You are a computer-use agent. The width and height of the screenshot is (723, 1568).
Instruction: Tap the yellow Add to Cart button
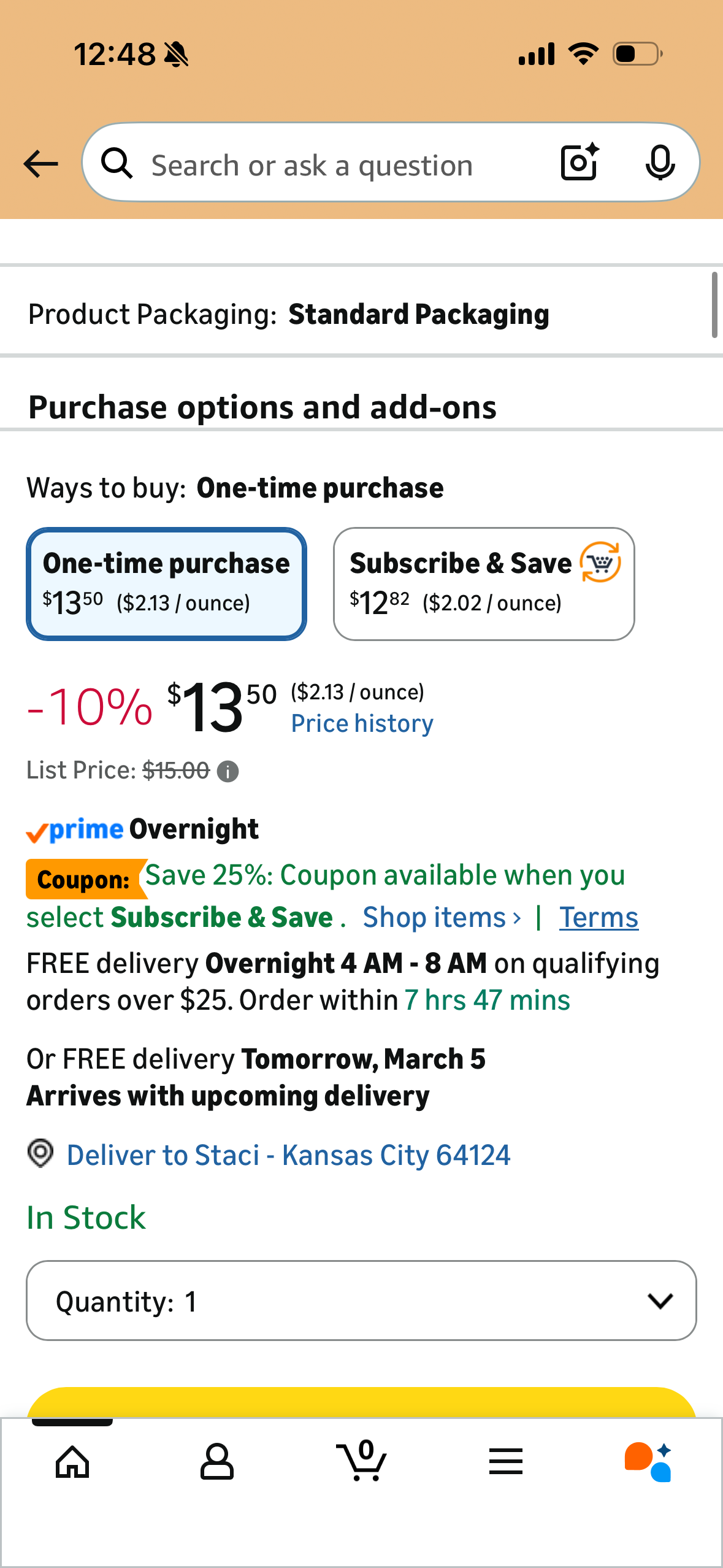361,1402
